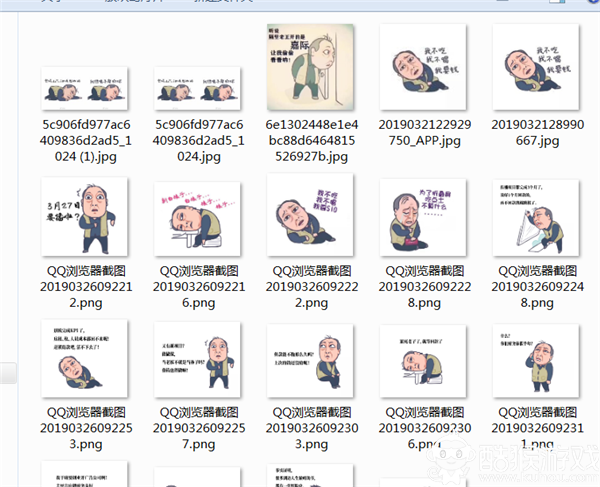Click filename label ending in "092248.png"
The width and height of the screenshot is (600, 487).
coord(538,287)
